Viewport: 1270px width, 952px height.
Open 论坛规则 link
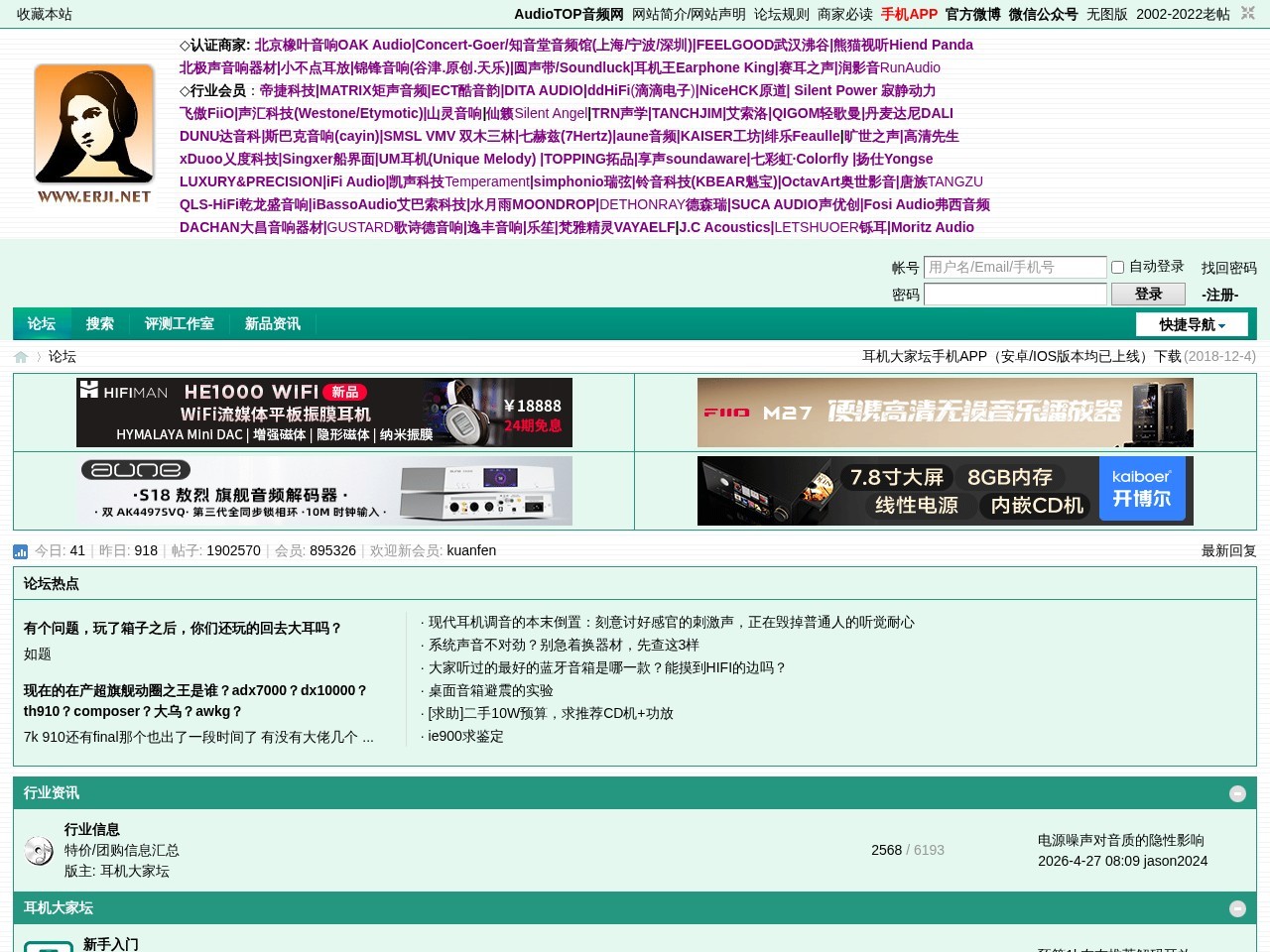point(781,14)
